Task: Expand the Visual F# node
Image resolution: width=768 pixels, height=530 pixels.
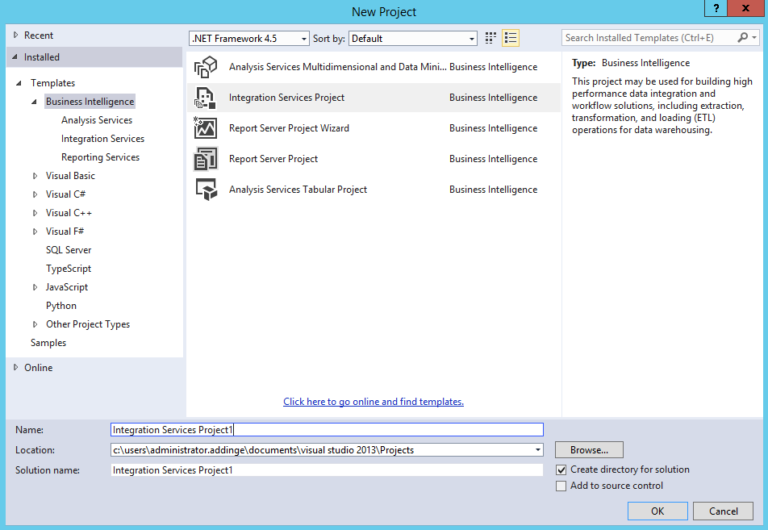Action: click(x=35, y=232)
